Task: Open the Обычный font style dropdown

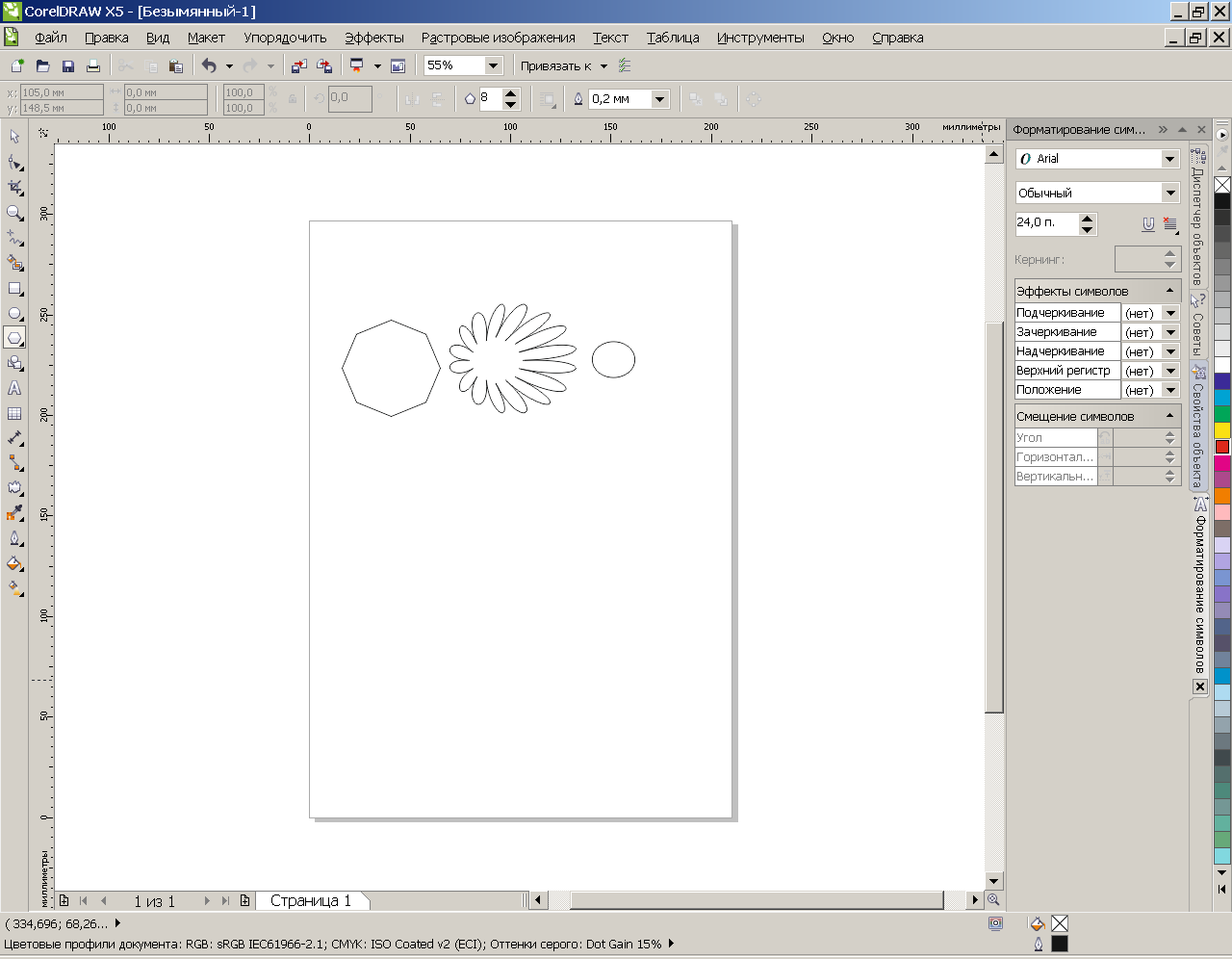Action: [x=1170, y=193]
